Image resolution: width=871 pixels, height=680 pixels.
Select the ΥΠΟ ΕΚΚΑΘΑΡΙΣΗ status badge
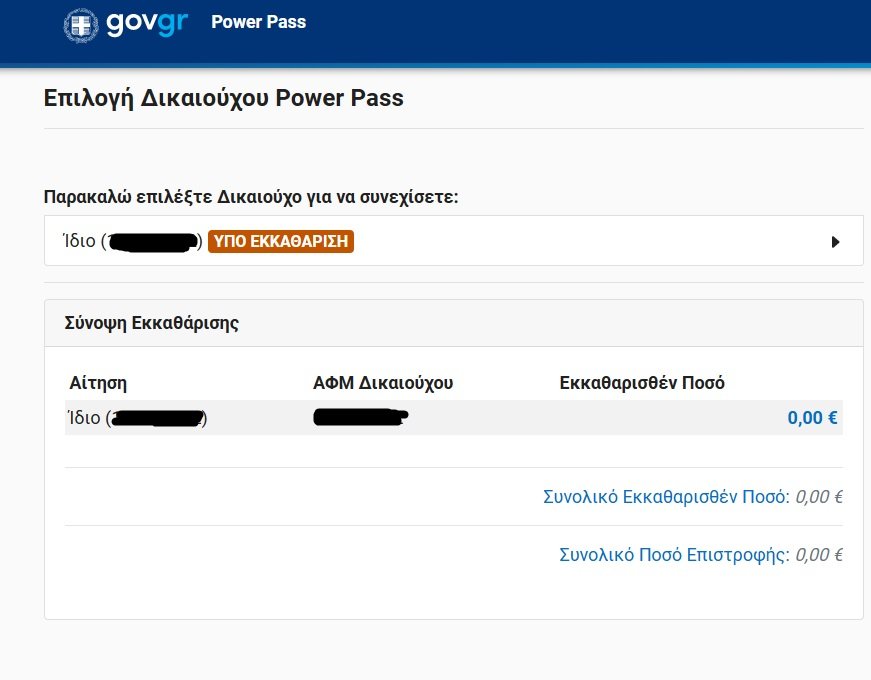[x=281, y=241]
